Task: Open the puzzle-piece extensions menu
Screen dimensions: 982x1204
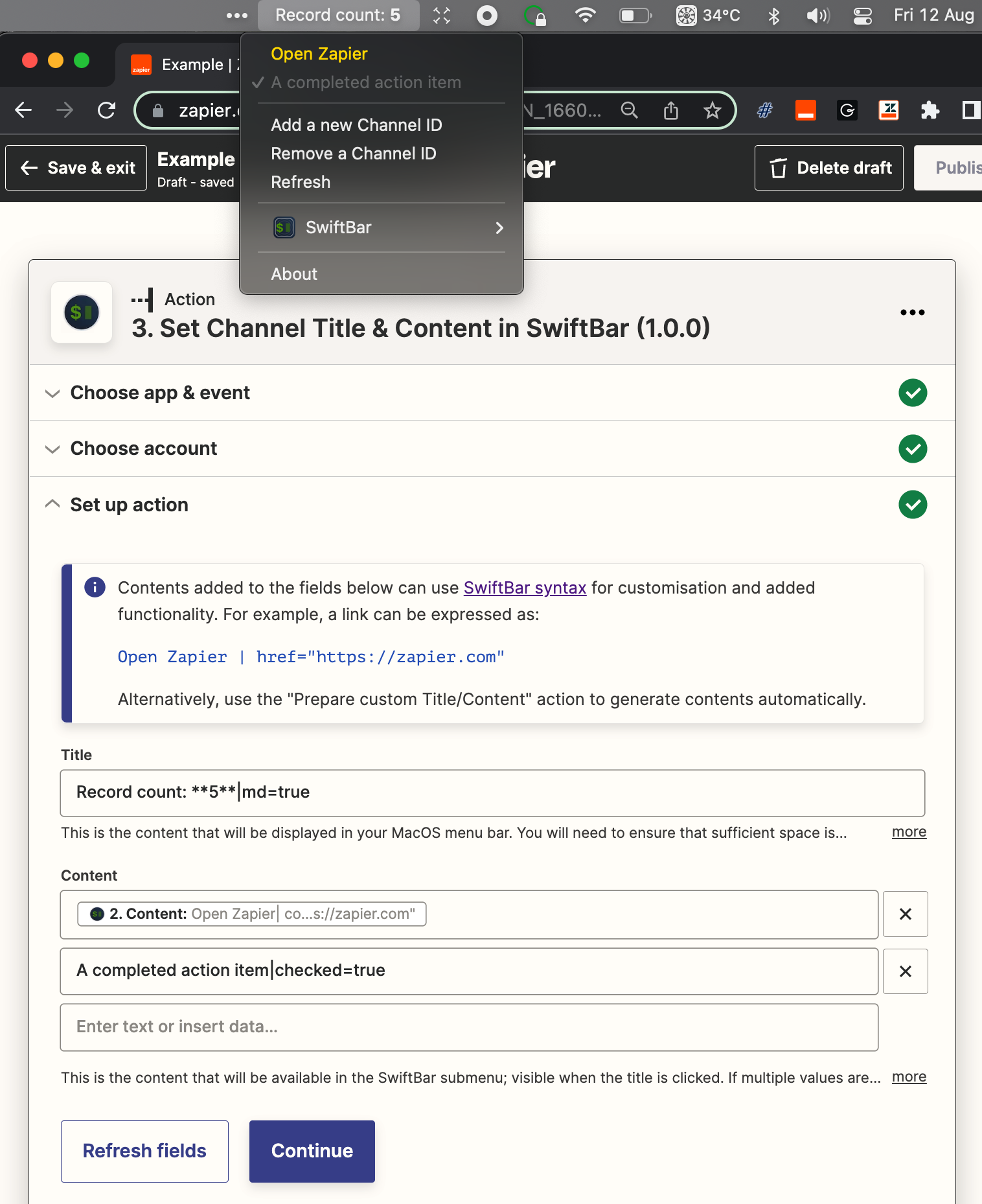Action: tap(930, 111)
